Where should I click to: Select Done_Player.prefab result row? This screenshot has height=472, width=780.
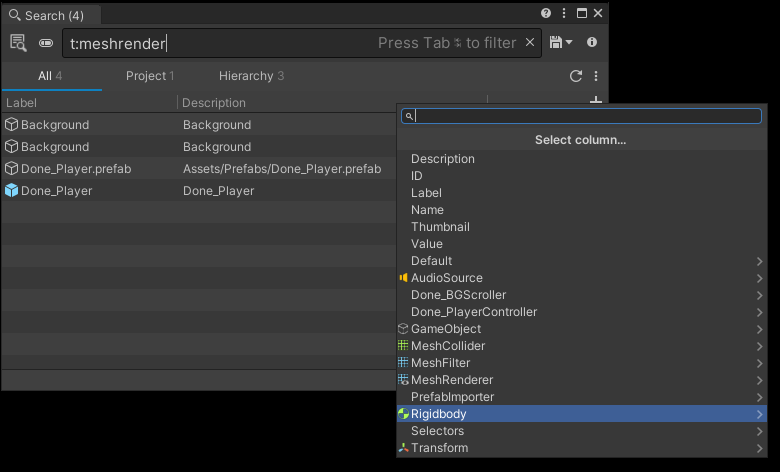pyautogui.click(x=76, y=169)
